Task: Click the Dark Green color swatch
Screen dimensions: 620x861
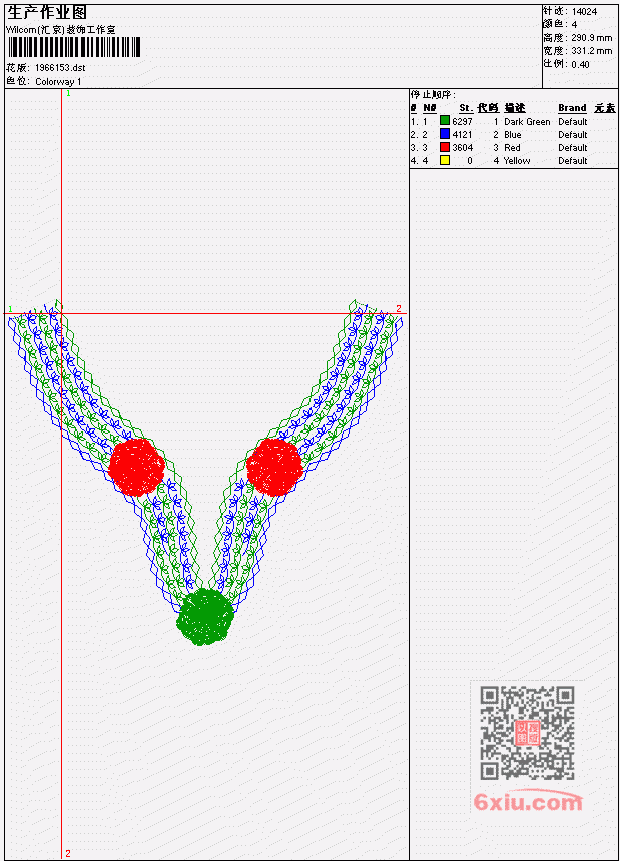Action: coord(445,121)
